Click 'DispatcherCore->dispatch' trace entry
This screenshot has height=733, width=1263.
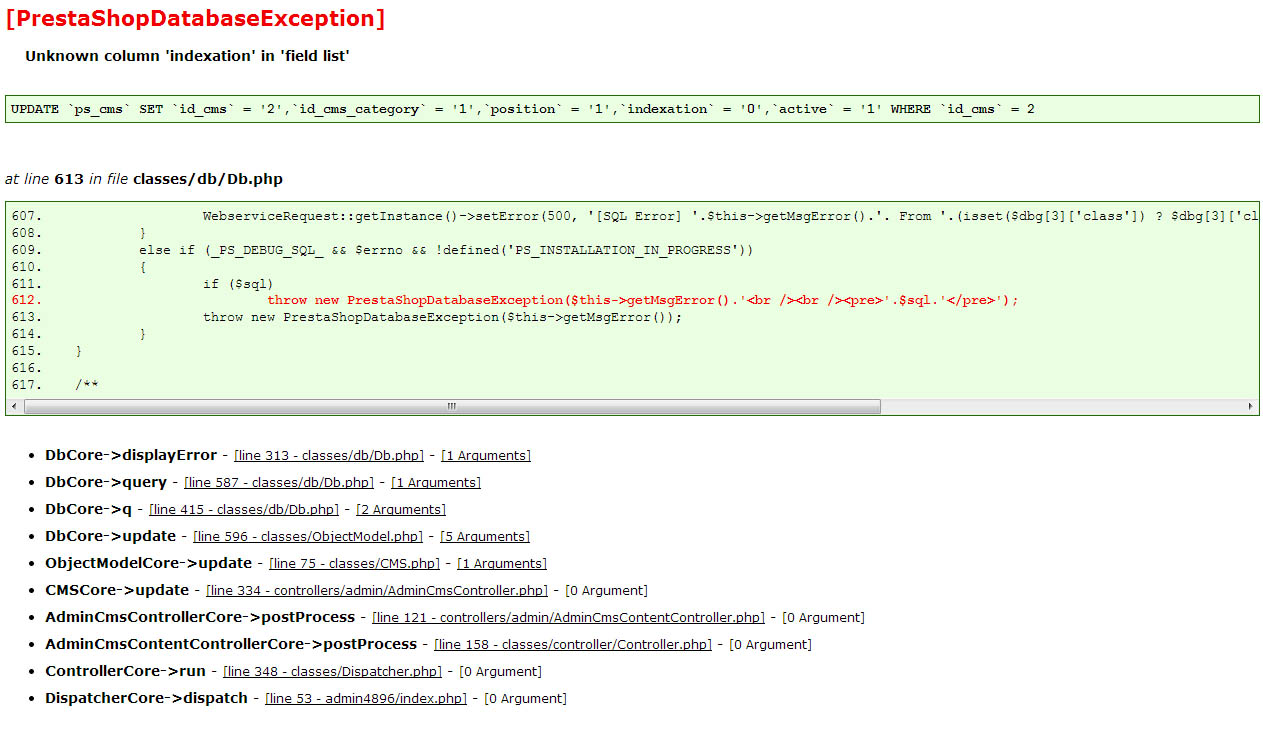point(146,698)
